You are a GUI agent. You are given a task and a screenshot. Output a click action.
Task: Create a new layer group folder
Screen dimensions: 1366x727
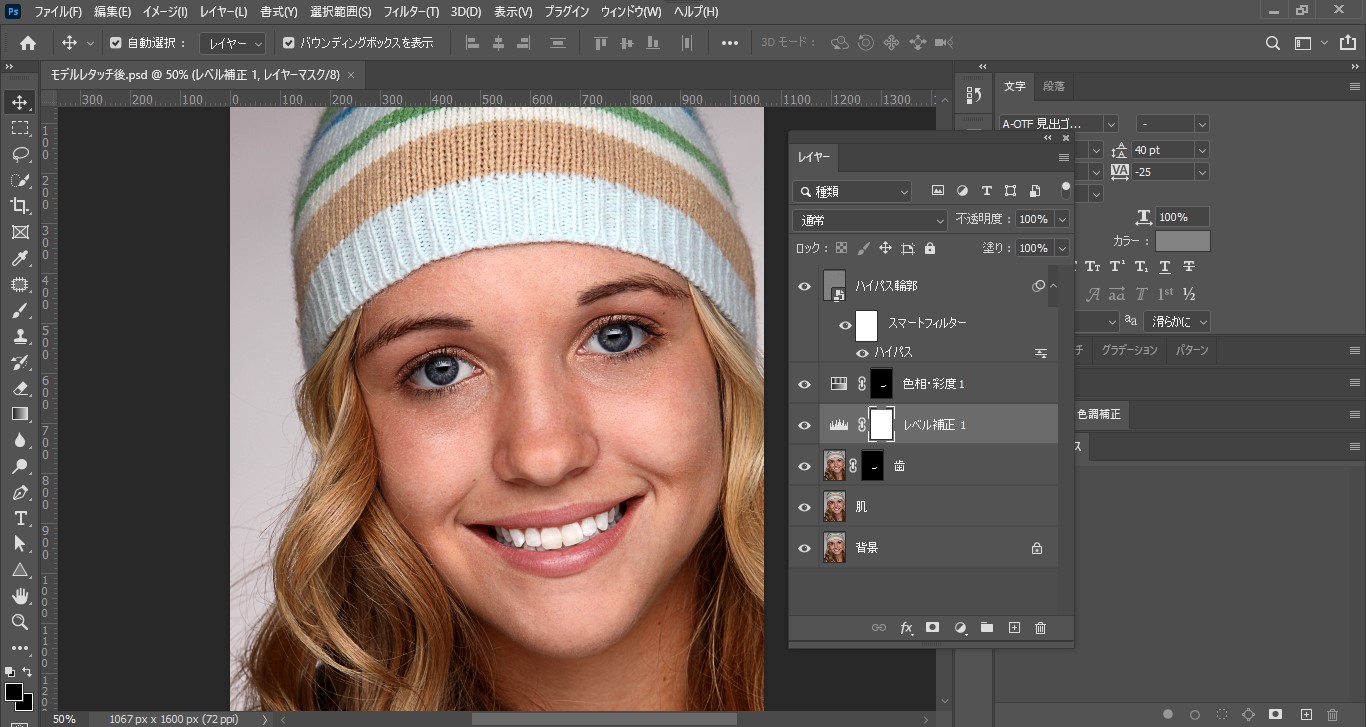pyautogui.click(x=987, y=628)
